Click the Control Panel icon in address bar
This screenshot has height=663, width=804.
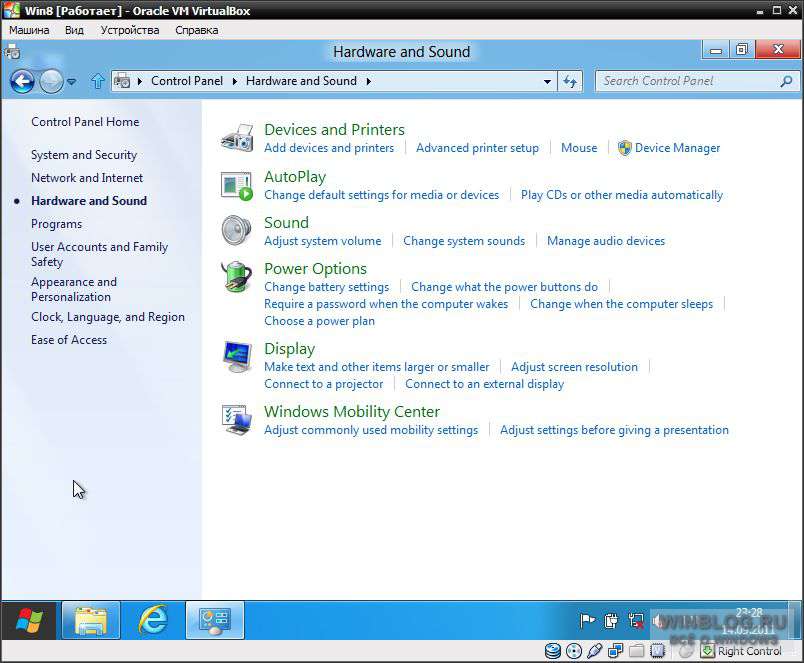122,81
